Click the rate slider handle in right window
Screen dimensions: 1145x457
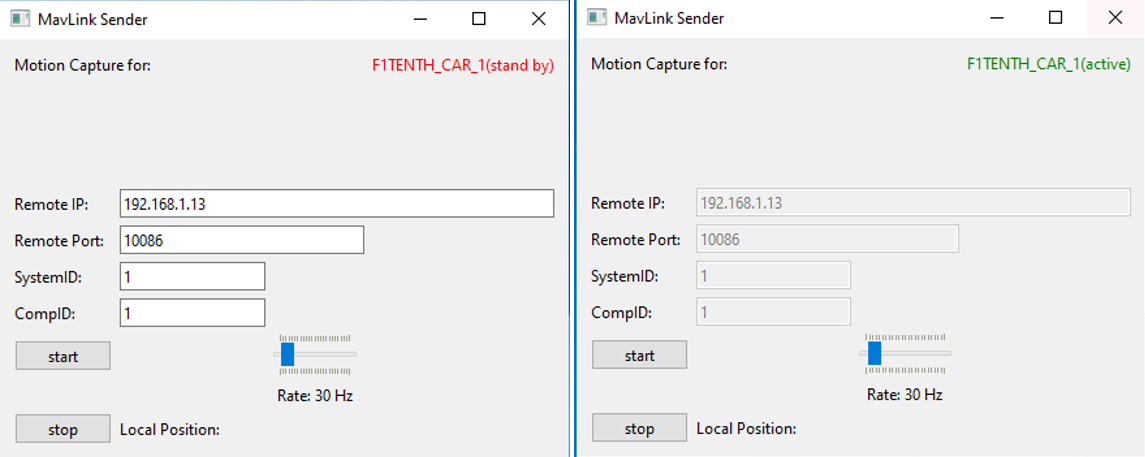coord(874,354)
